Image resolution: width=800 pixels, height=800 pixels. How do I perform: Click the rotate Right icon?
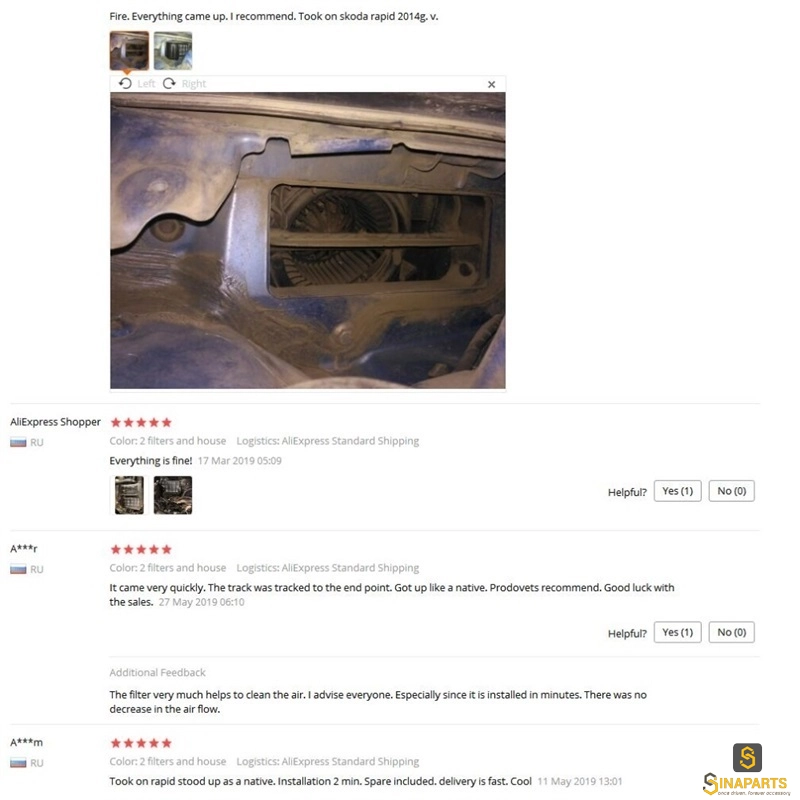[x=169, y=83]
